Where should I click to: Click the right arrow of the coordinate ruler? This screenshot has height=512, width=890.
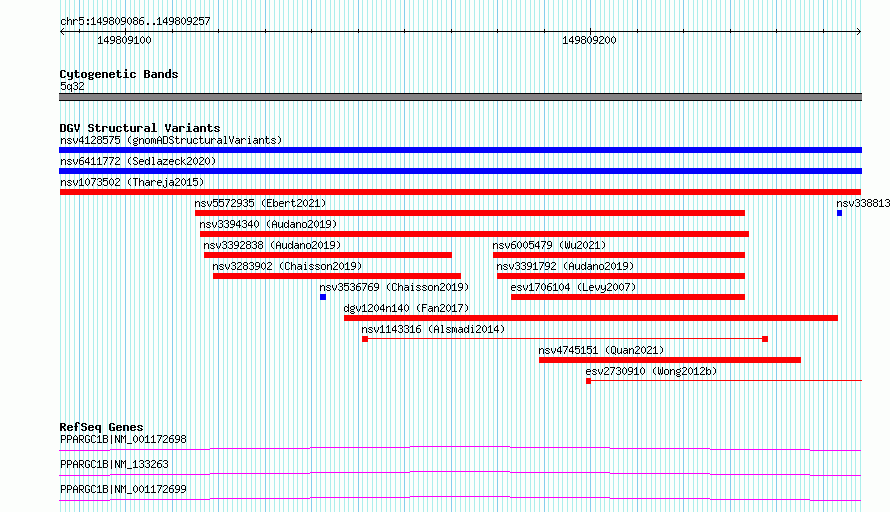859,31
